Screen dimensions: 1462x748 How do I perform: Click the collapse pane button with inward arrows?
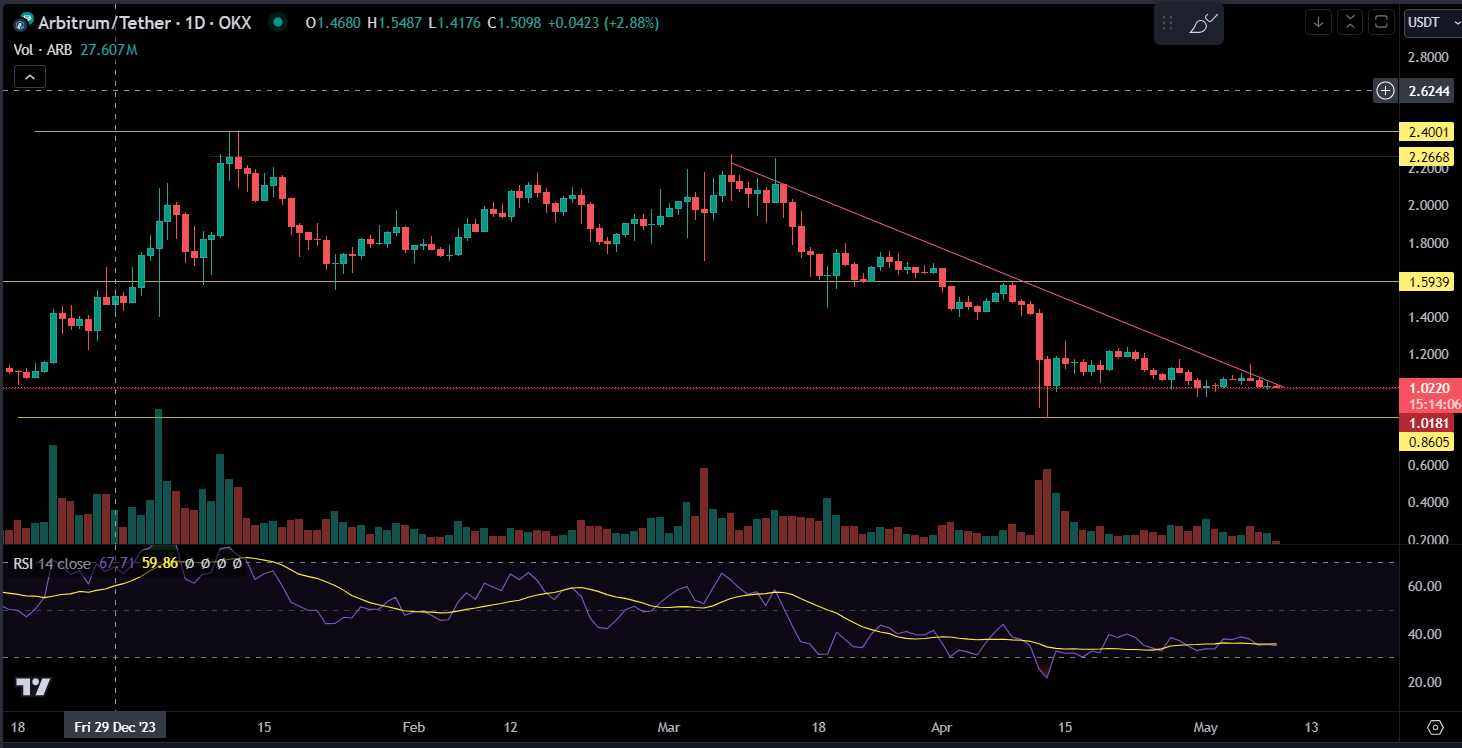click(1350, 21)
